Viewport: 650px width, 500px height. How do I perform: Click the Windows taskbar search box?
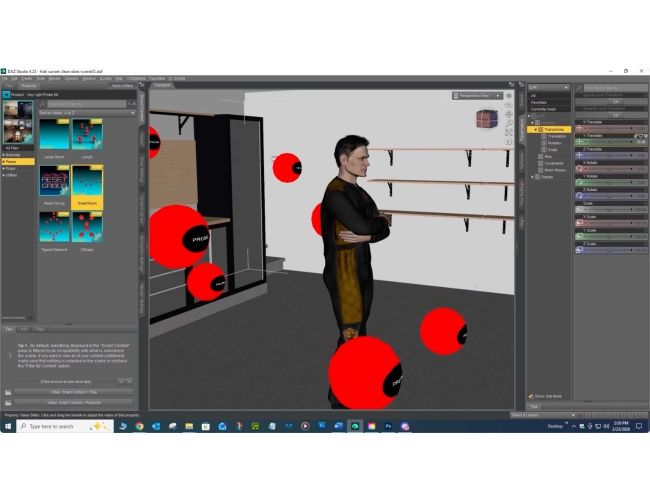tap(65, 426)
